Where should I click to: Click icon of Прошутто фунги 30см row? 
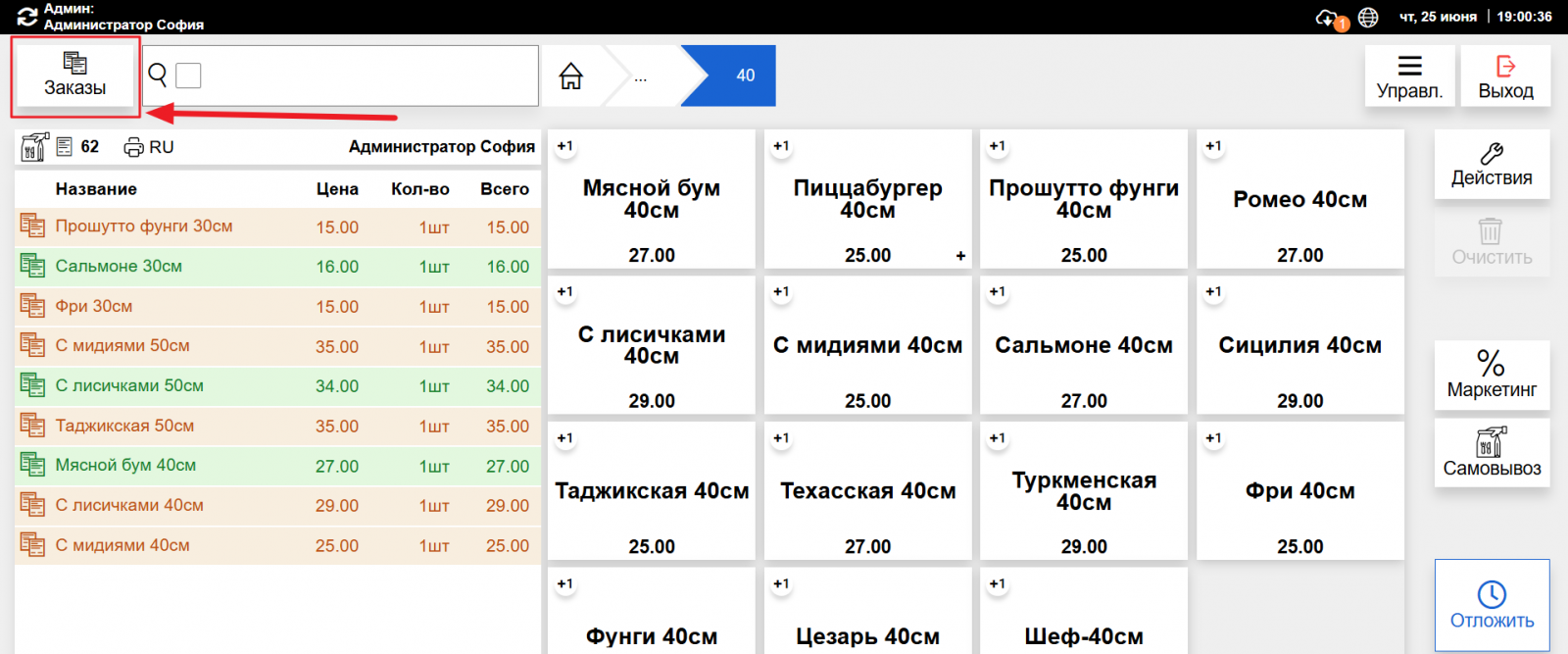tap(32, 226)
